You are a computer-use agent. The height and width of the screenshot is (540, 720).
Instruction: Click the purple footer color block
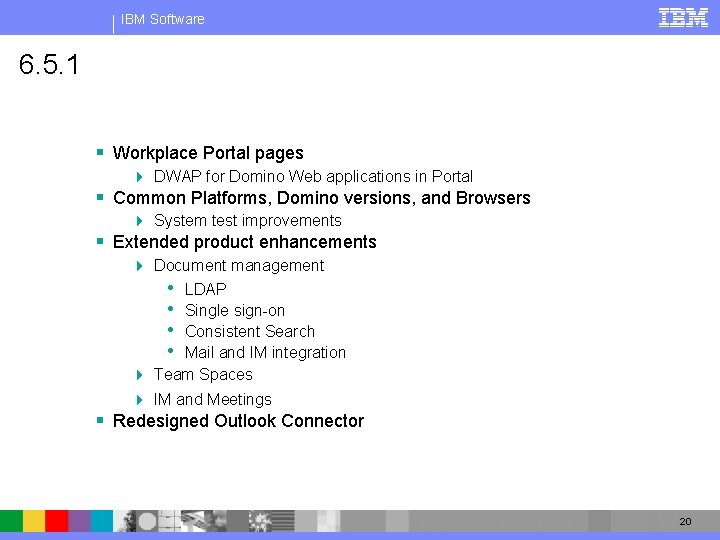point(79,521)
